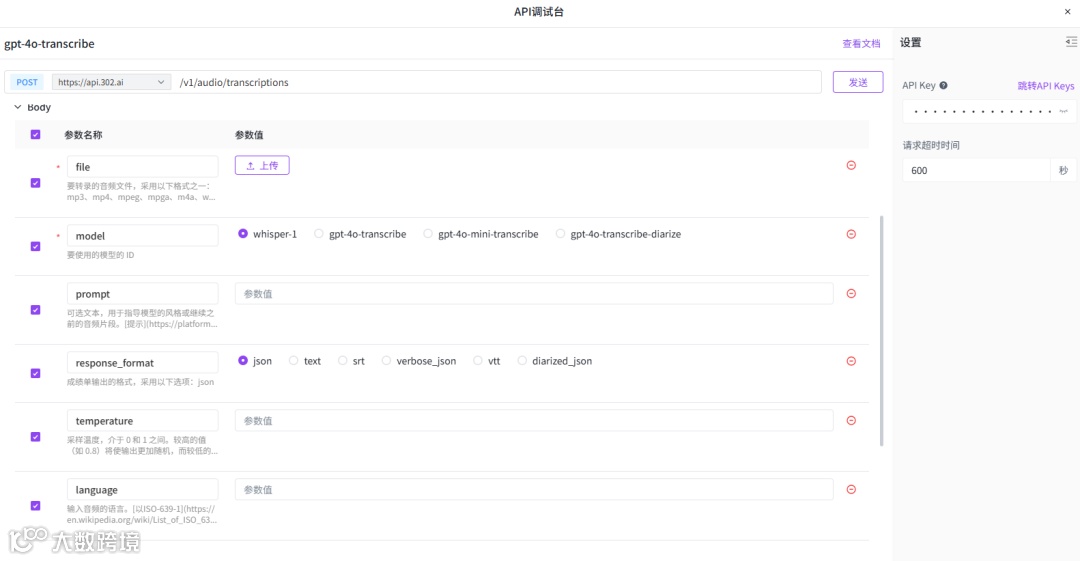The height and width of the screenshot is (561, 1080).
Task: Click the /v1/audio/transcriptions path field
Action: click(498, 82)
